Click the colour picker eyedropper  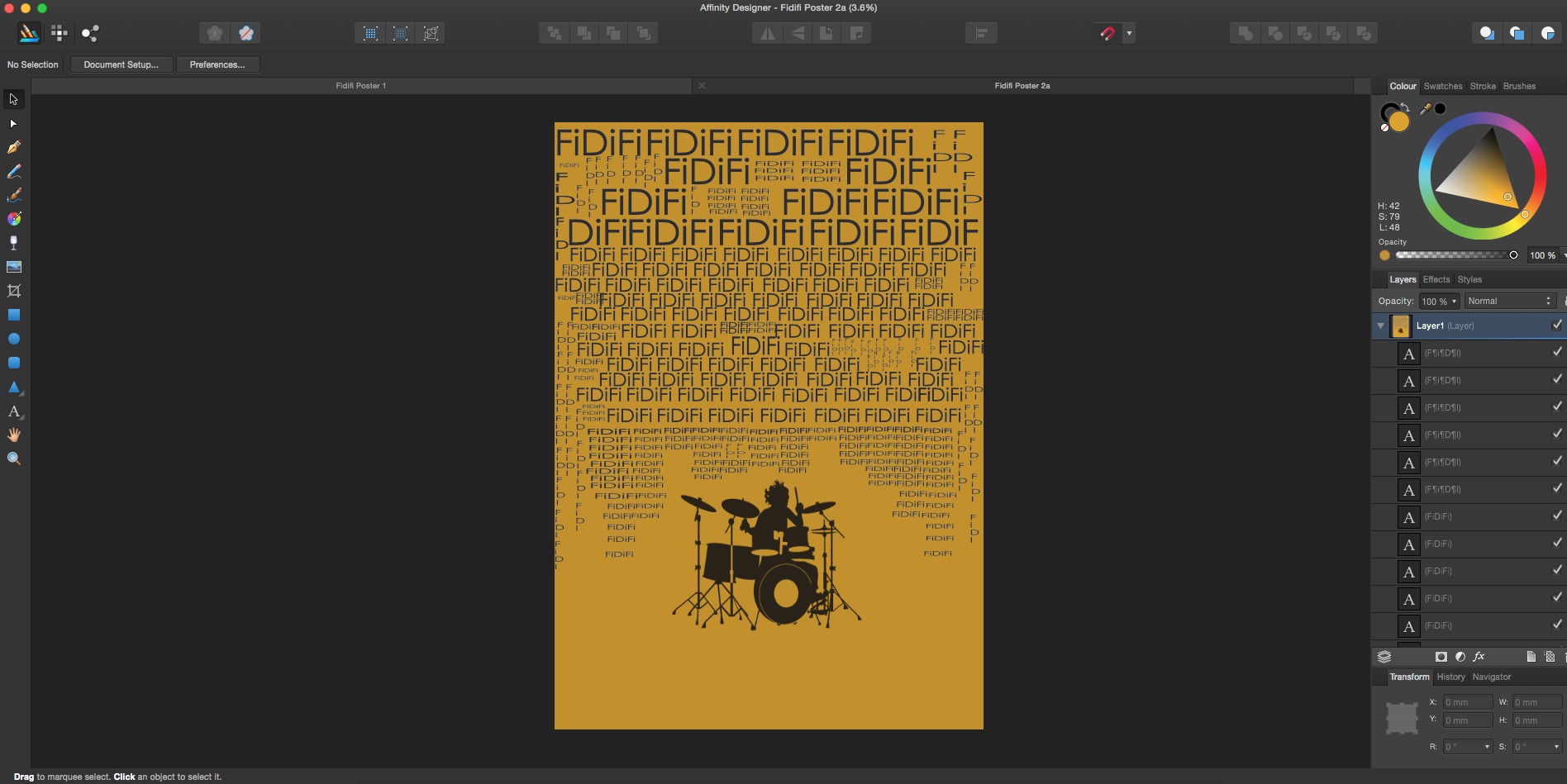pos(1425,109)
